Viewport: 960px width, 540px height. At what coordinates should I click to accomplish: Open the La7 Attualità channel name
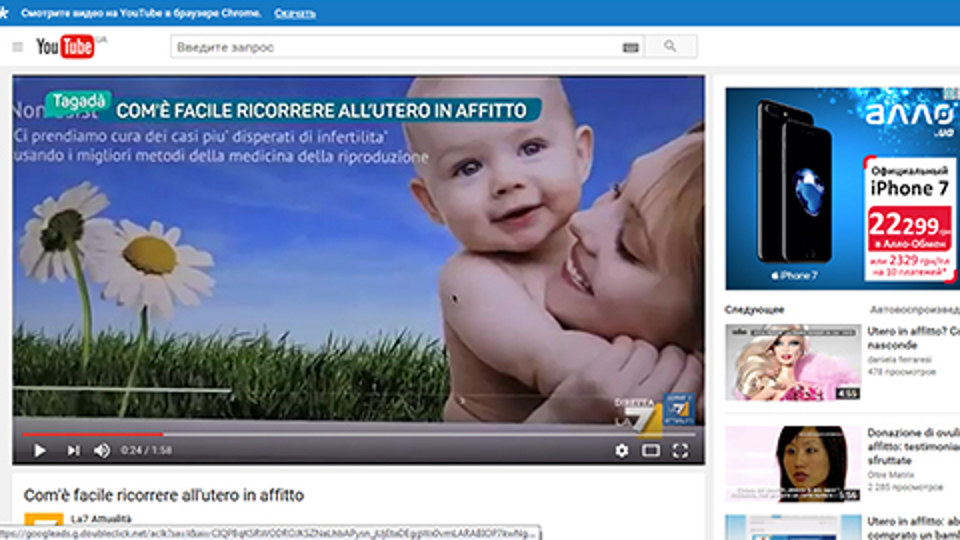tap(101, 519)
